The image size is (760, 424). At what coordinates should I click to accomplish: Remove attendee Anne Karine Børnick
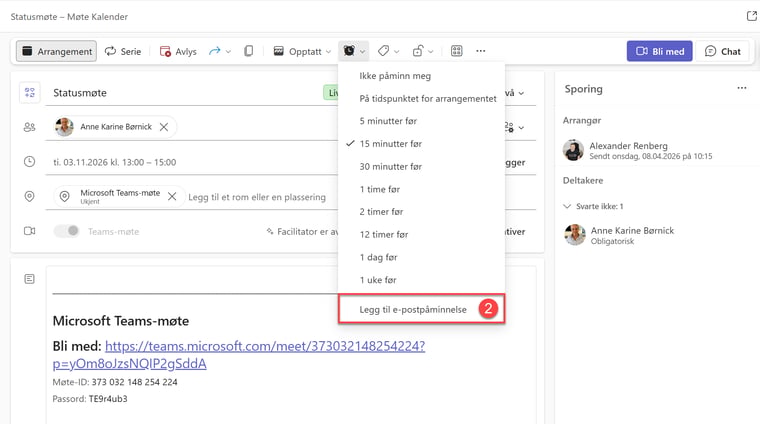pyautogui.click(x=164, y=127)
